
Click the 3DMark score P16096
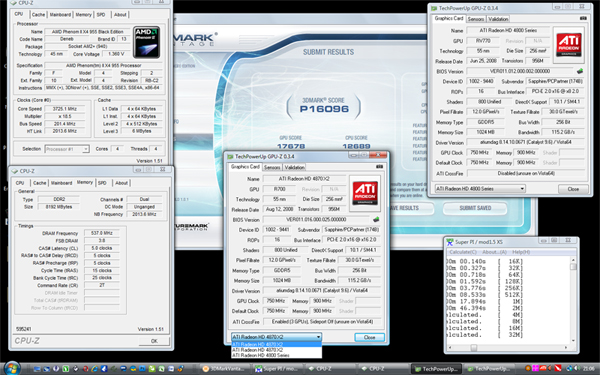click(324, 109)
